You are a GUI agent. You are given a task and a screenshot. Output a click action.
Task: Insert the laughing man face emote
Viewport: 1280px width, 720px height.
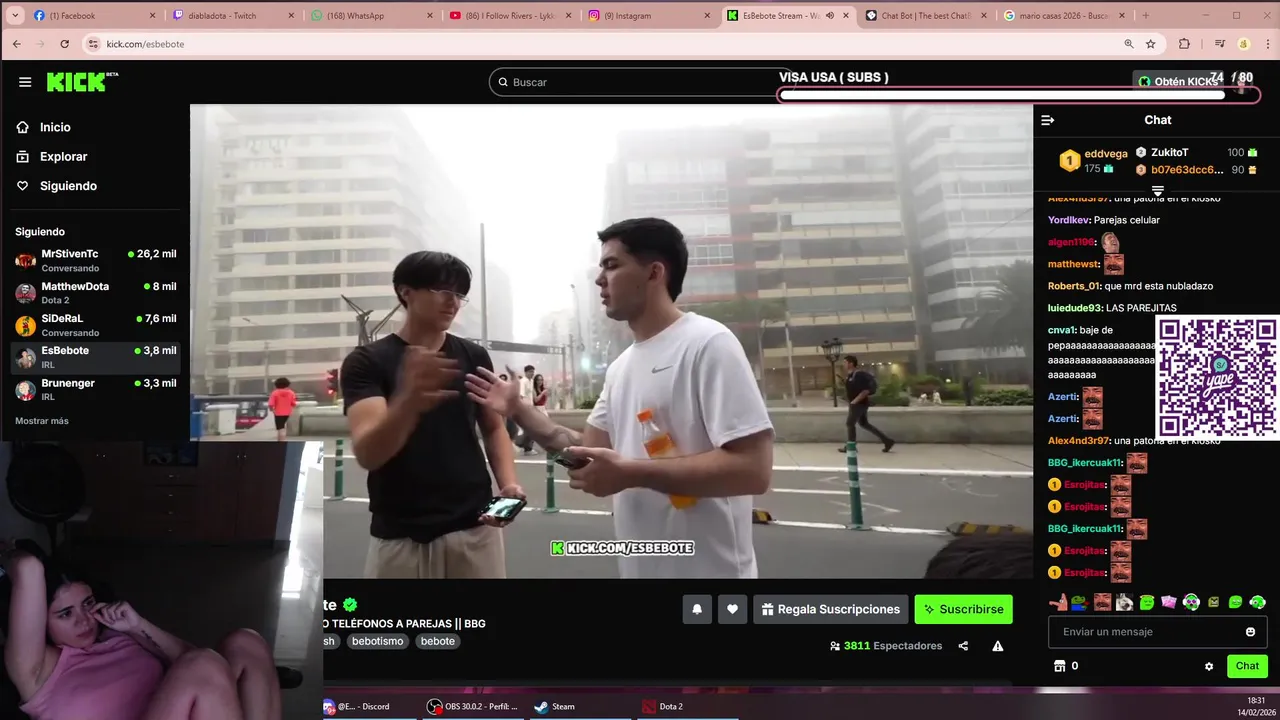(x=1102, y=602)
